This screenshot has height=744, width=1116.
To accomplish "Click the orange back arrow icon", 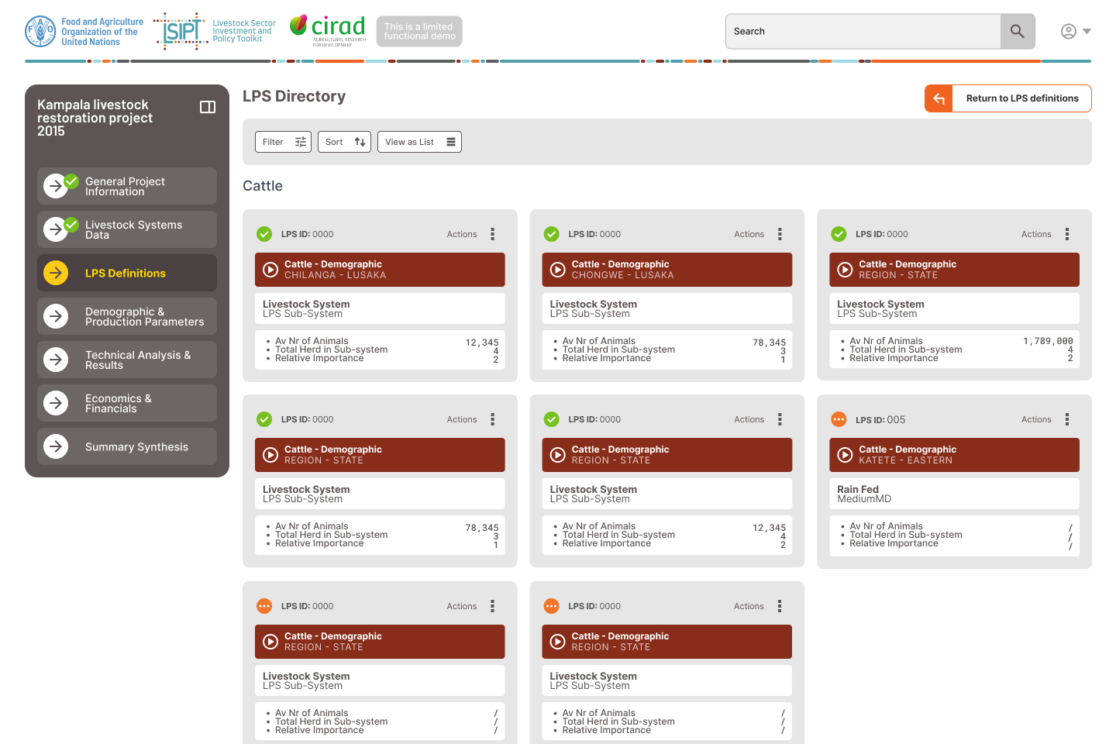I will tap(938, 98).
